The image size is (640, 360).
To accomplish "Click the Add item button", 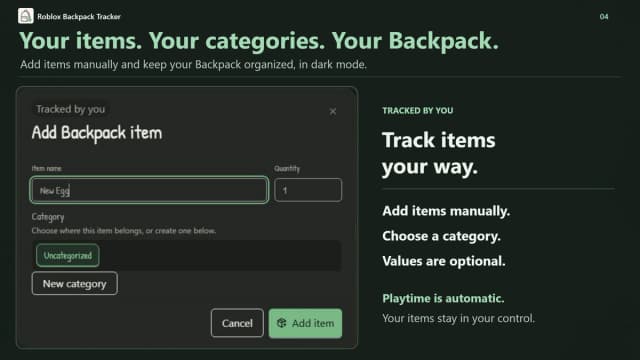I will [x=305, y=323].
